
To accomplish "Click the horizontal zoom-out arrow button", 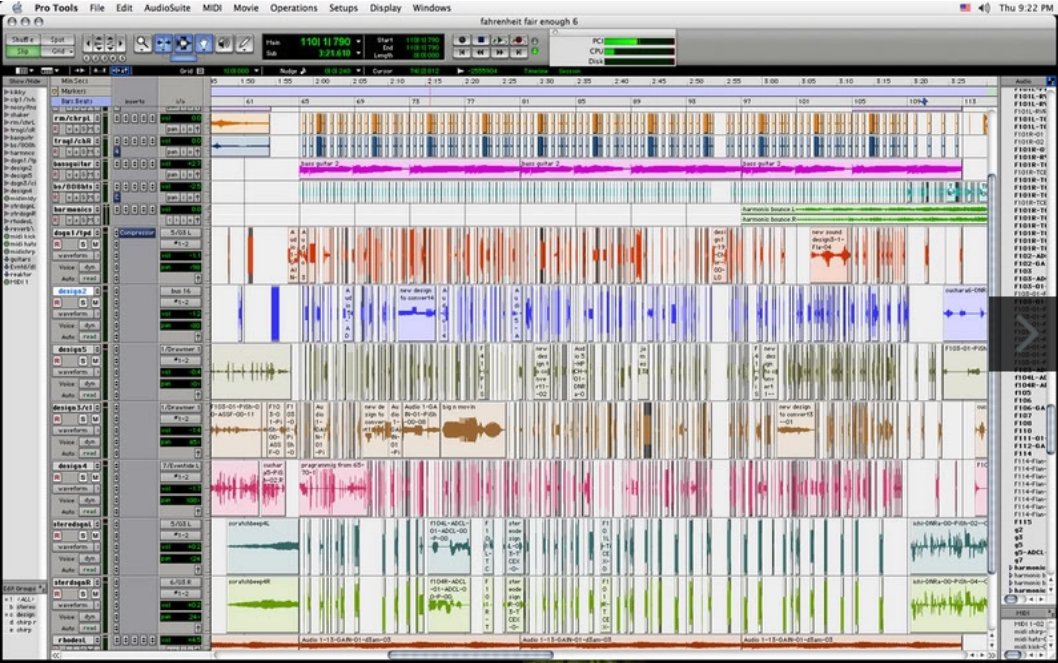I will 88,45.
